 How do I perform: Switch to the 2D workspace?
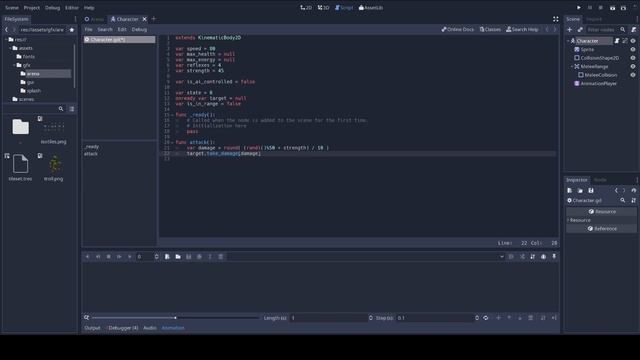[306, 8]
